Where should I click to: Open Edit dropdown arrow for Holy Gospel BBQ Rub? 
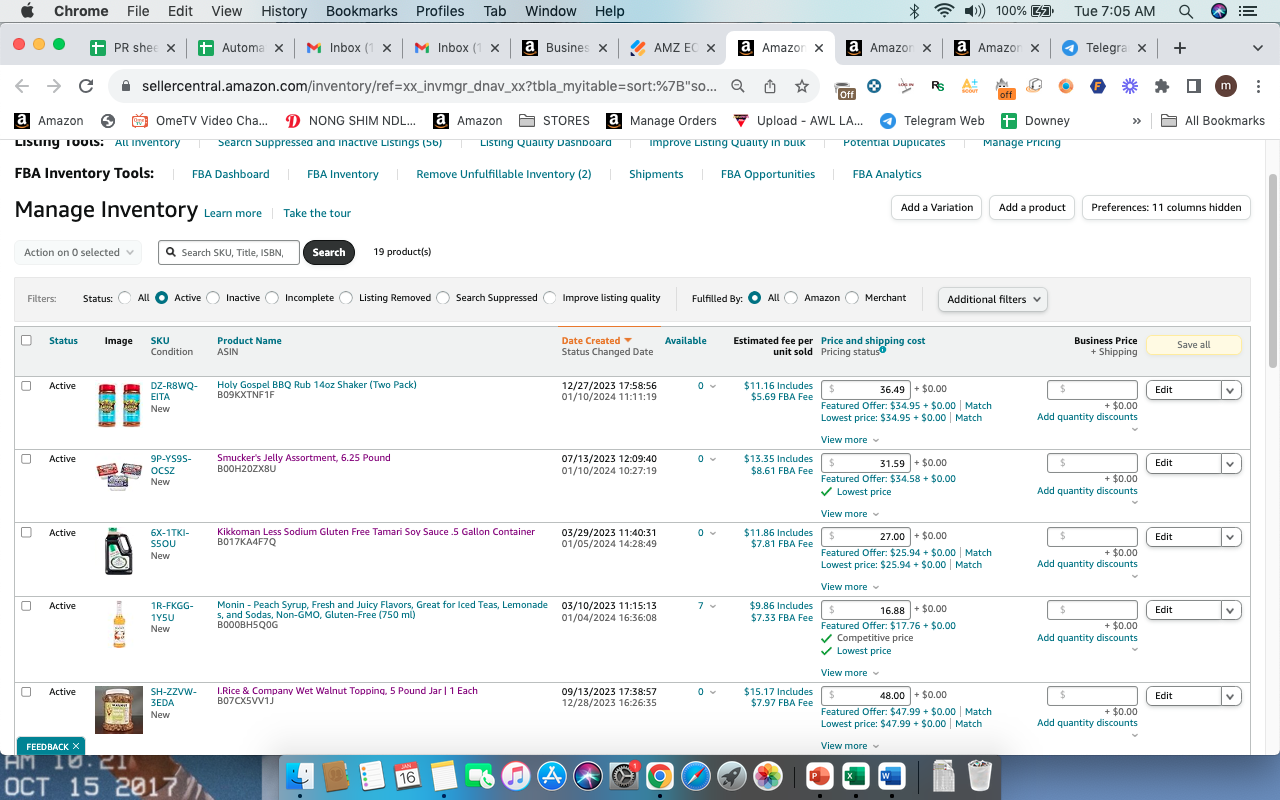(1231, 390)
